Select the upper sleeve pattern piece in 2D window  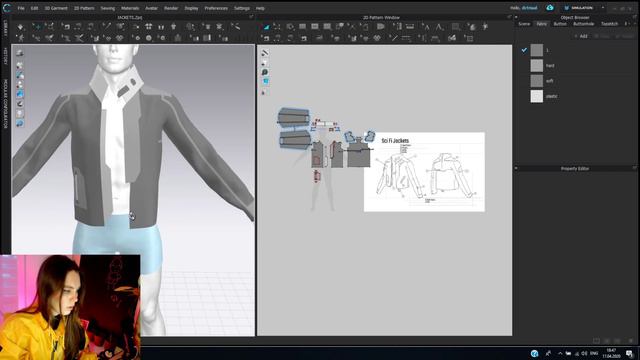point(294,118)
